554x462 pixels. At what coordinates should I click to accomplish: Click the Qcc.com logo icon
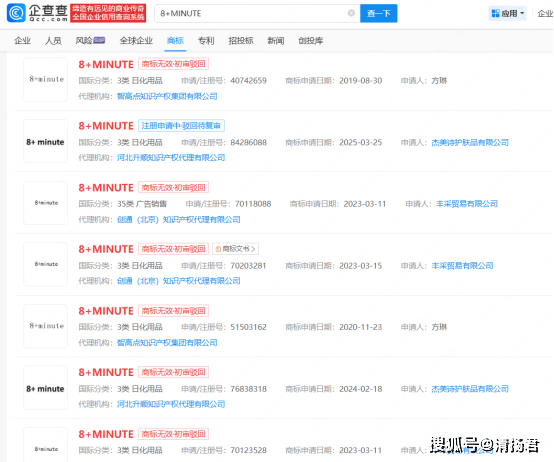tap(16, 13)
